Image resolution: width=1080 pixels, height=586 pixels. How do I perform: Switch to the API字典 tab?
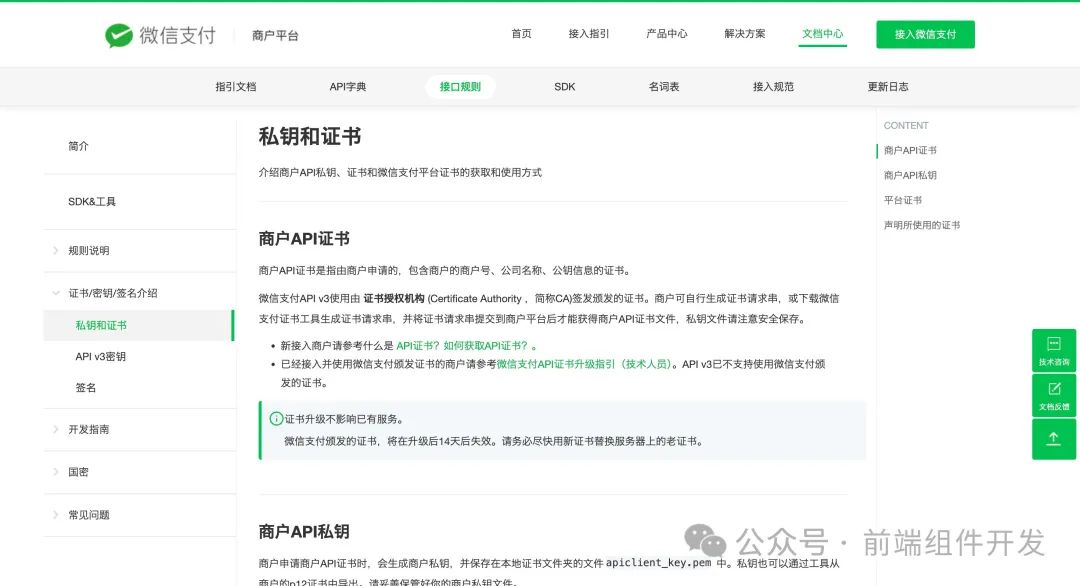[x=348, y=87]
